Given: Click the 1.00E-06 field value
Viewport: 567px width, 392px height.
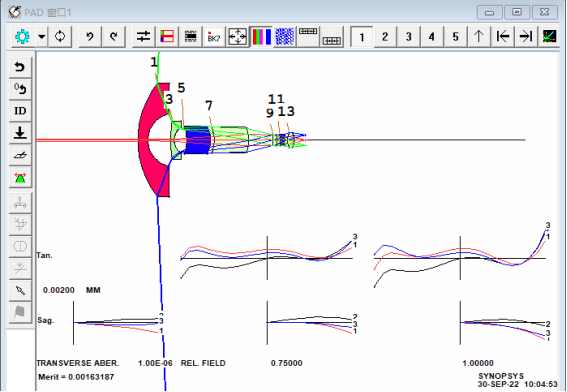Looking at the screenshot, I should (155, 363).
